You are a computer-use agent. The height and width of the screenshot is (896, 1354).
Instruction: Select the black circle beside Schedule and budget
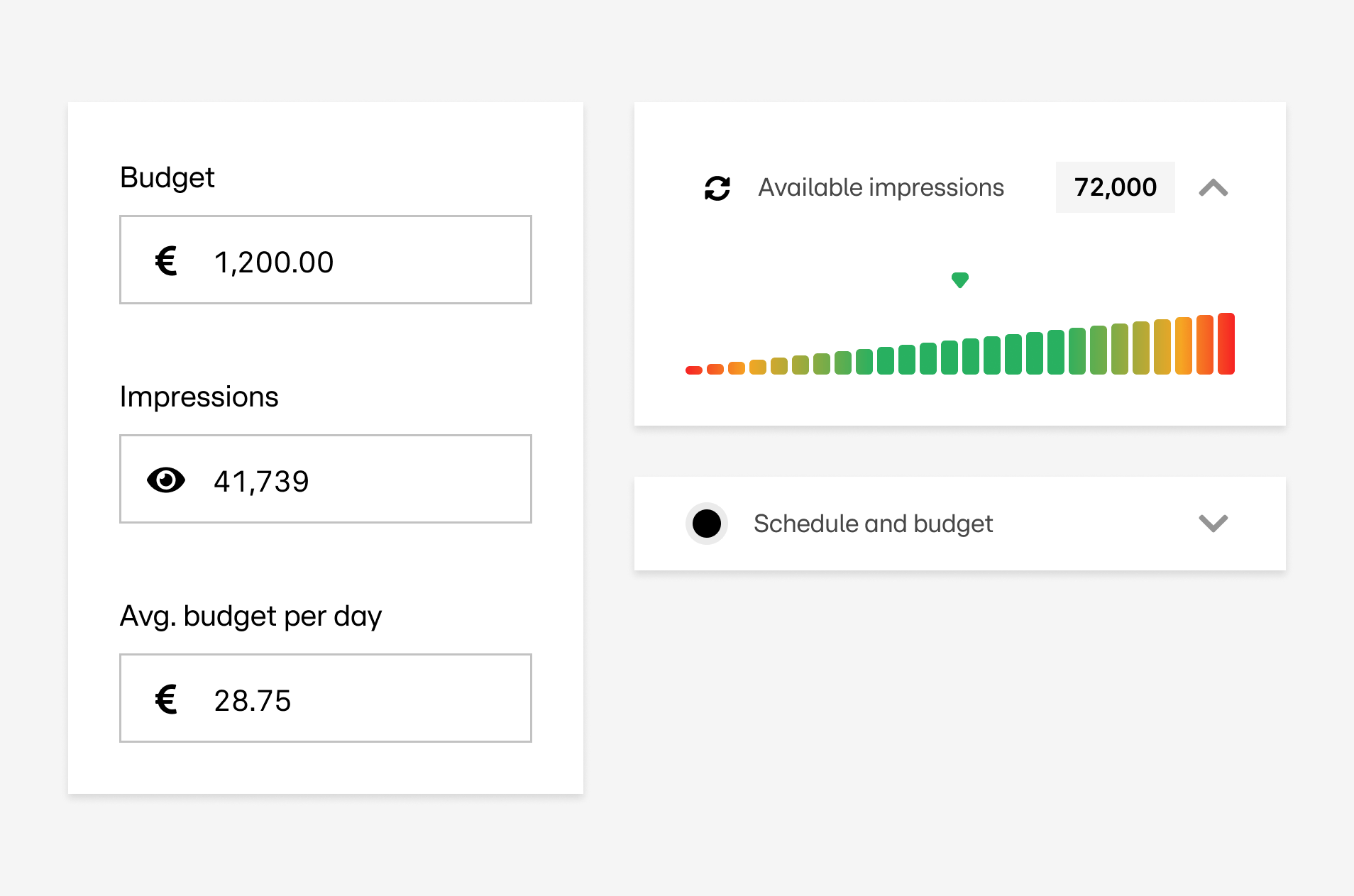click(706, 524)
